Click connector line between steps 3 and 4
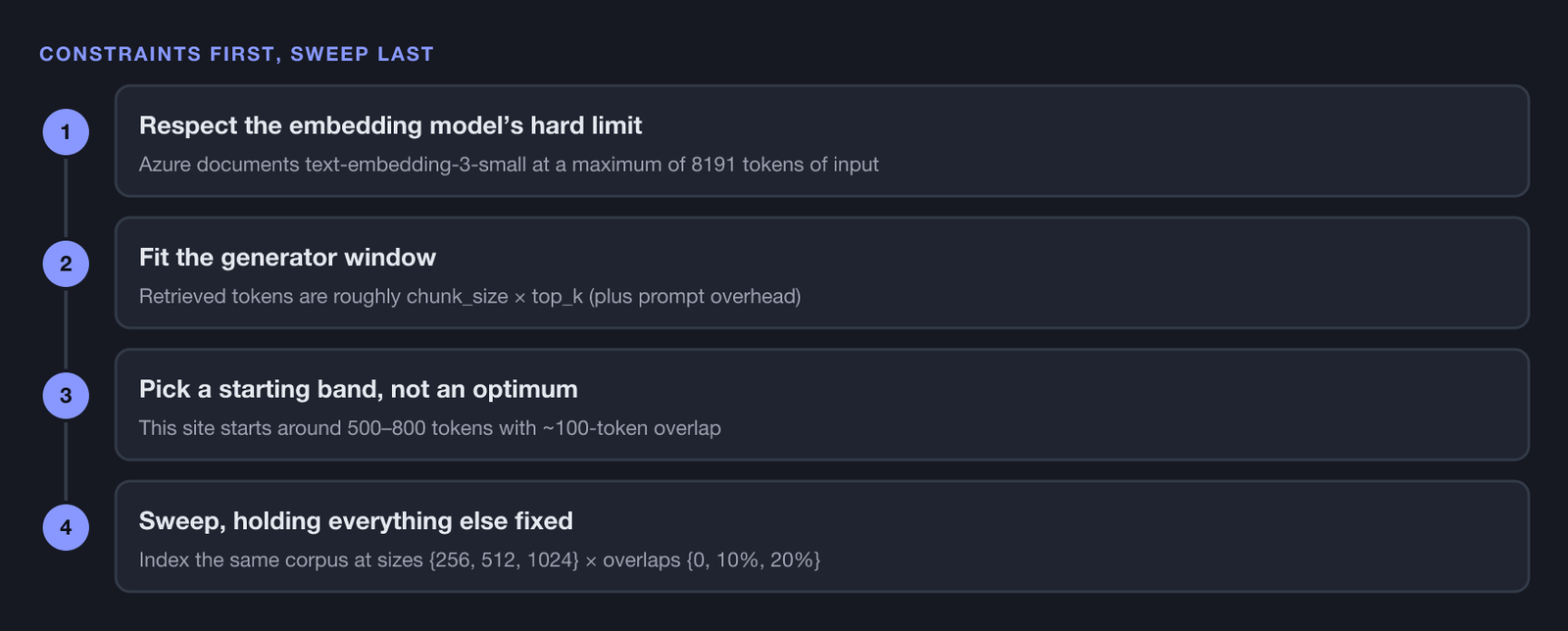Viewport: 1568px width, 631px height. click(x=66, y=461)
